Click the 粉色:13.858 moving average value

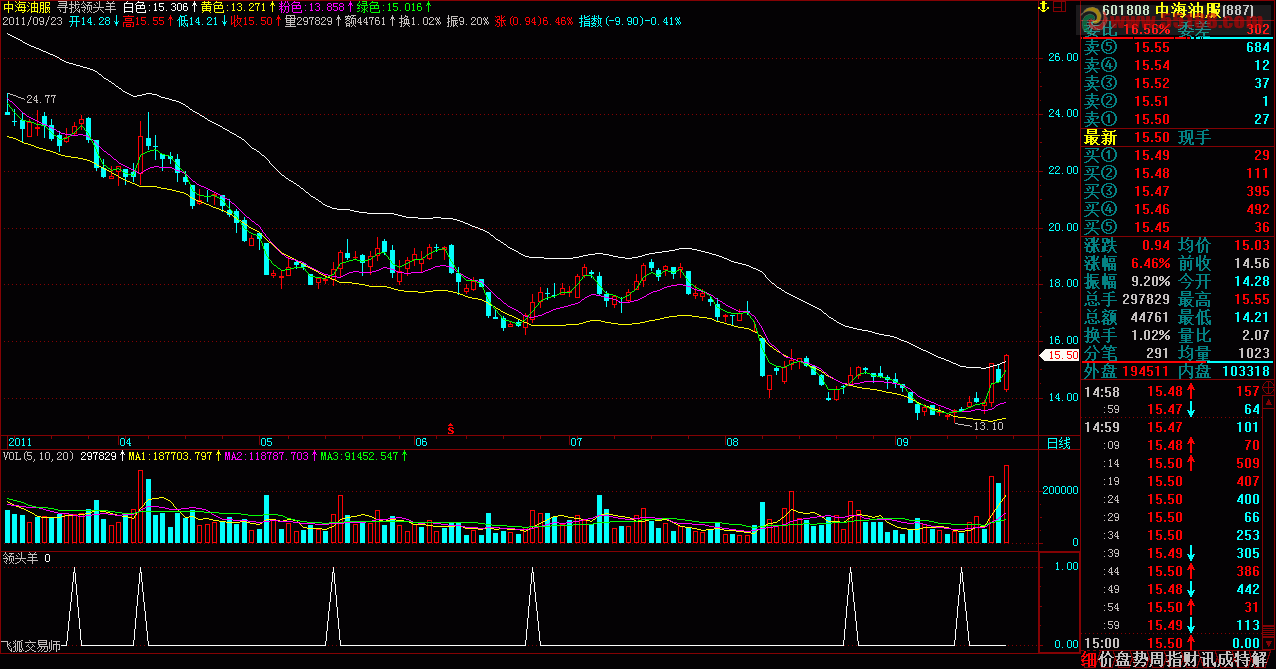[x=311, y=7]
